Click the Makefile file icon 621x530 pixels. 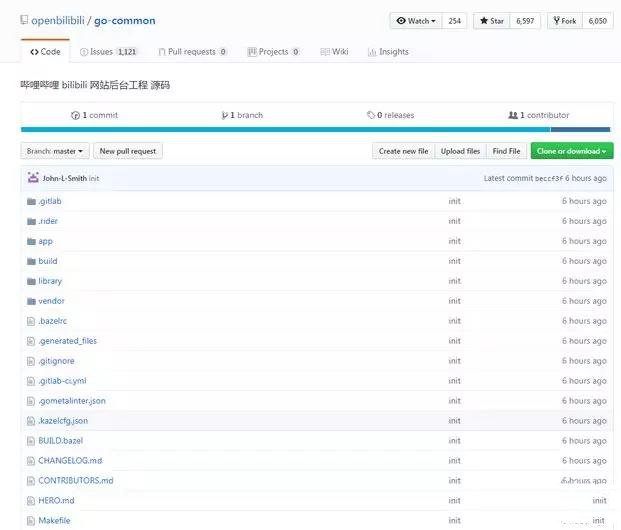(31, 520)
